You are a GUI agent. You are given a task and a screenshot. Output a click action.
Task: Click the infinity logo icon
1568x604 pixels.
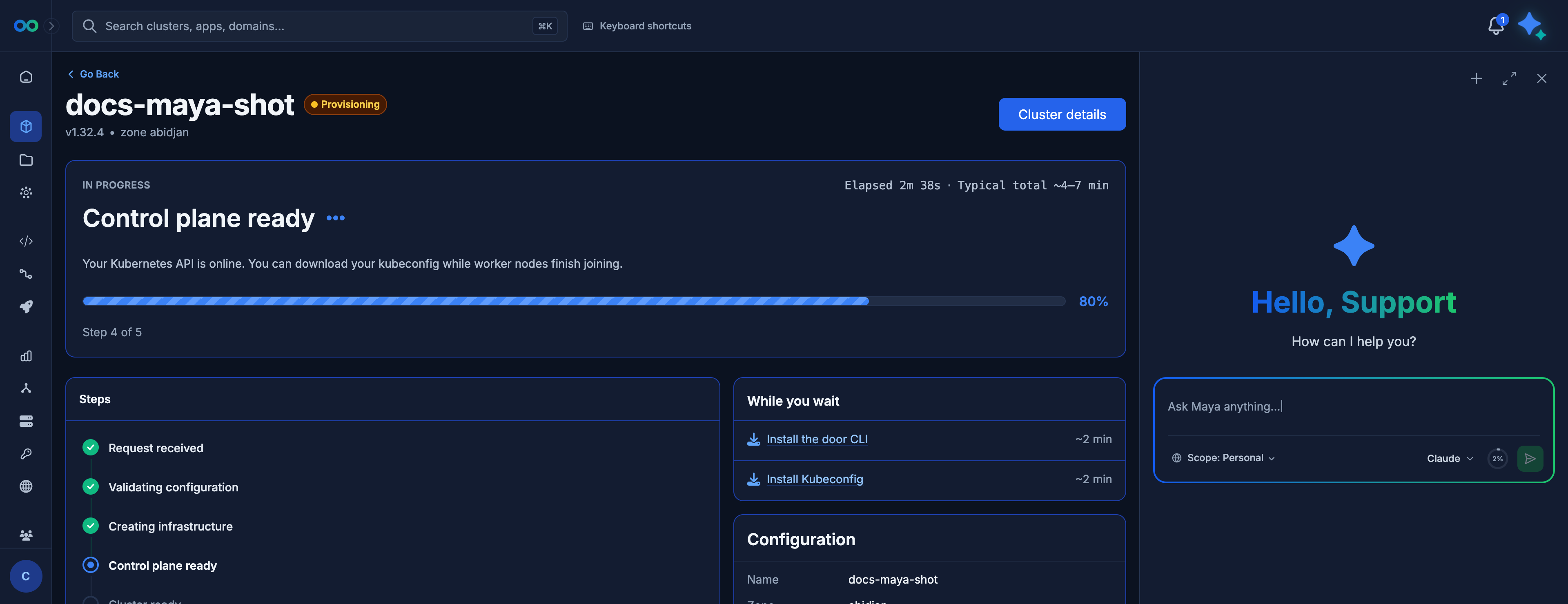[x=26, y=26]
